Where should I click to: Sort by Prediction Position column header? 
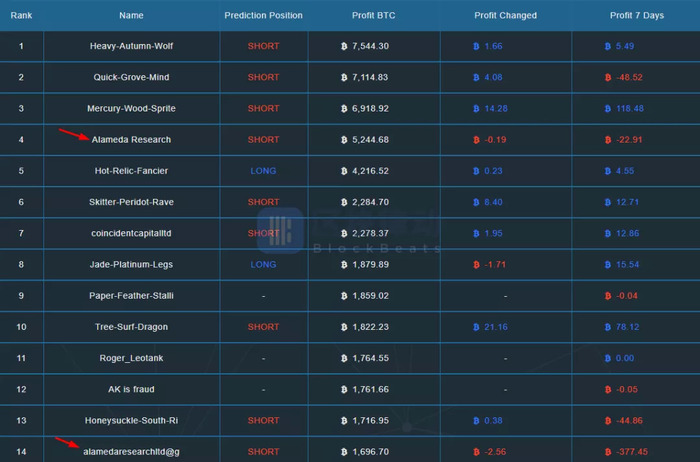pyautogui.click(x=263, y=15)
